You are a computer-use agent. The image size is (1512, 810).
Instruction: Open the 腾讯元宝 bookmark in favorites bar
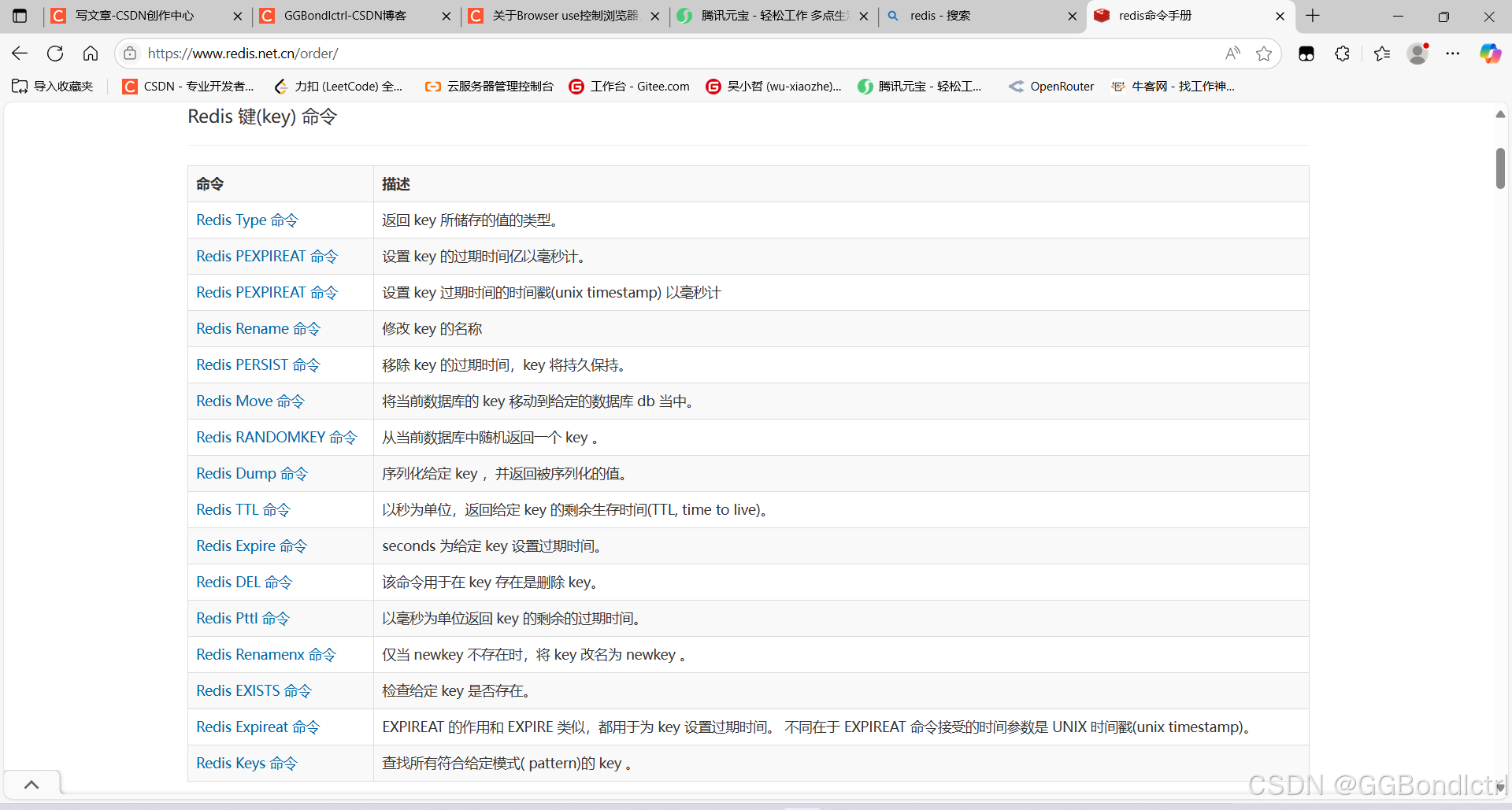919,87
